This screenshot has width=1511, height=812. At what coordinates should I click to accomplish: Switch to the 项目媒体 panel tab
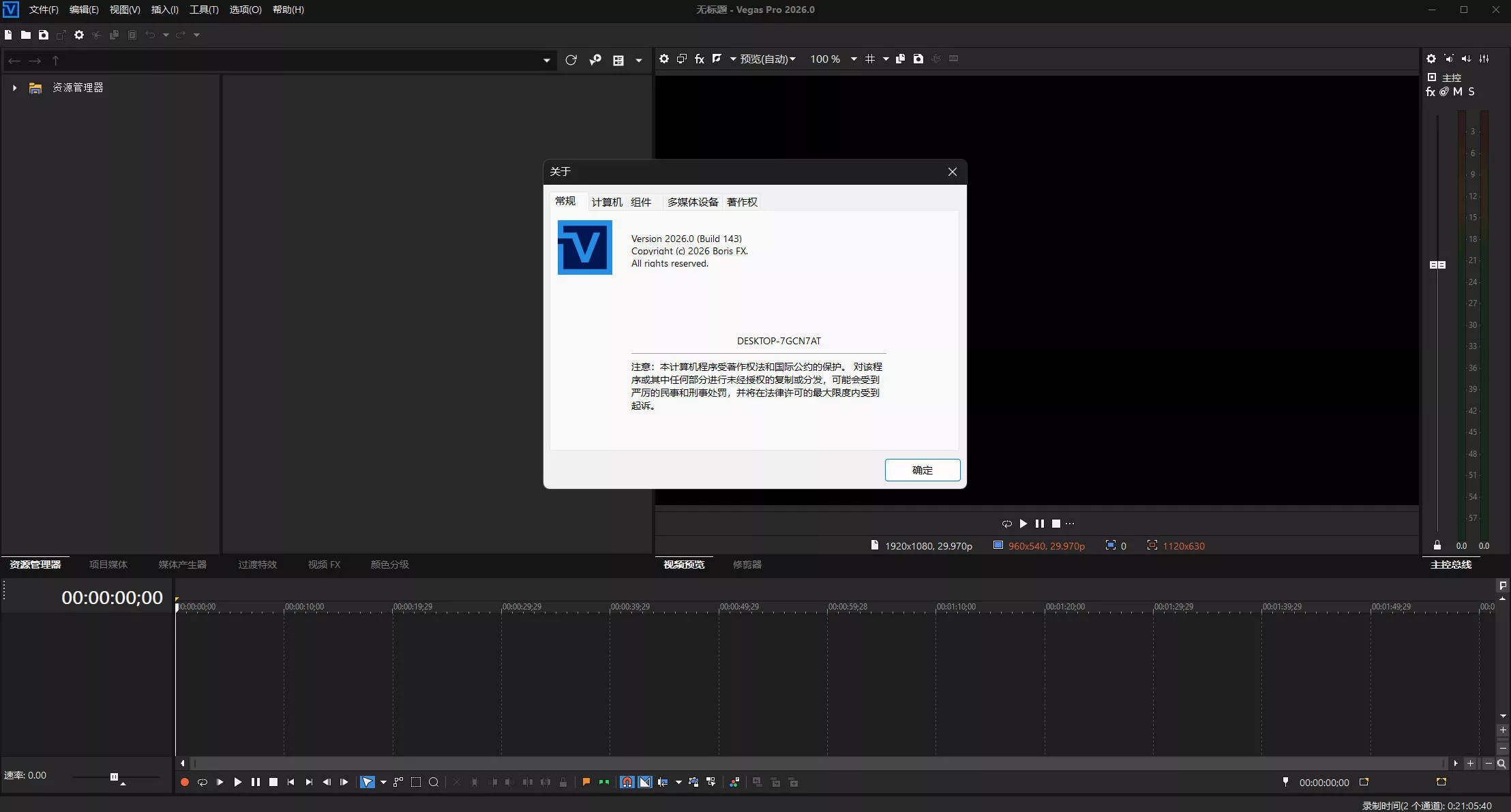tap(108, 565)
